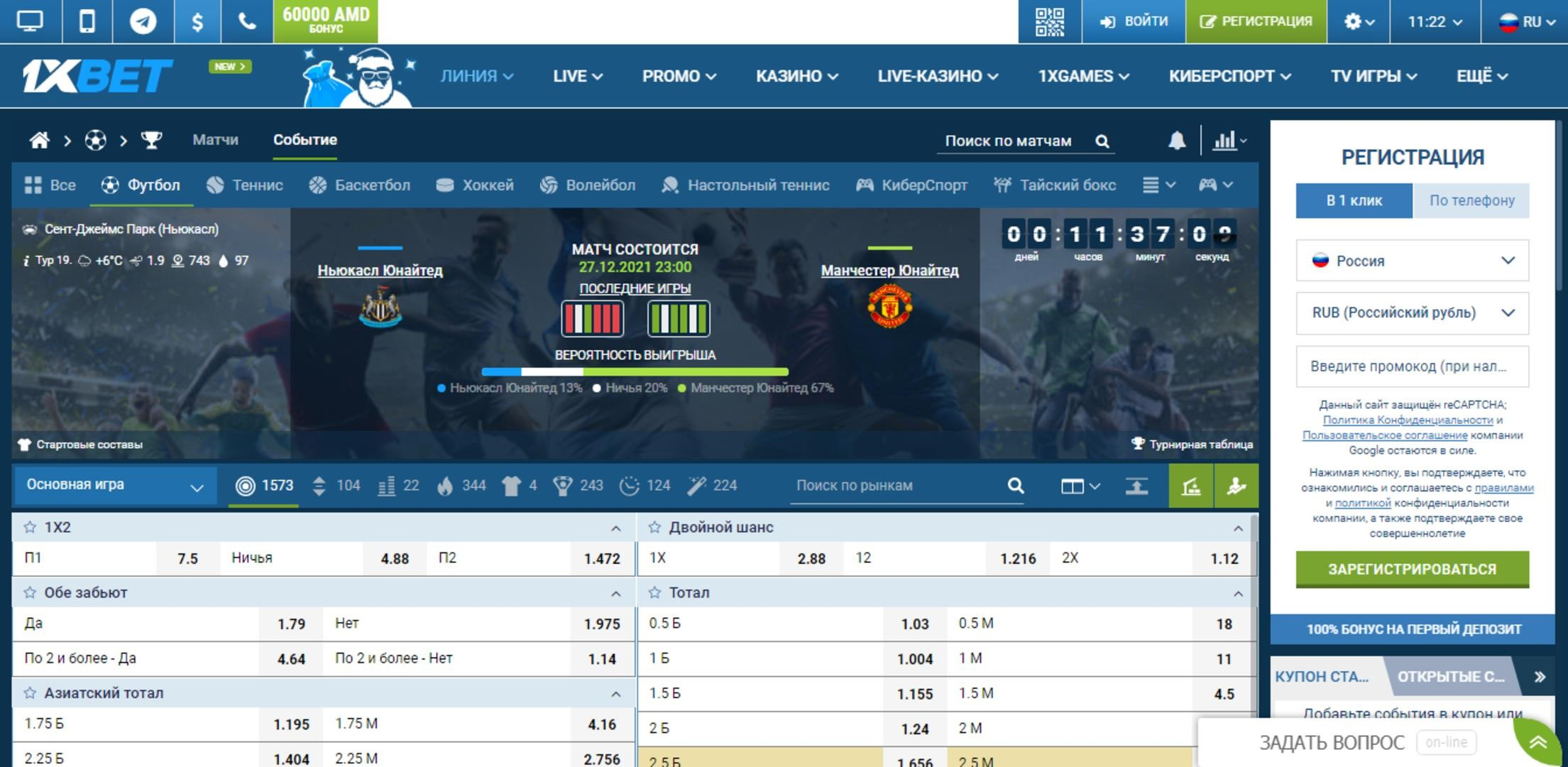Select the 224 markets filter icon
1568x767 pixels.
712,486
